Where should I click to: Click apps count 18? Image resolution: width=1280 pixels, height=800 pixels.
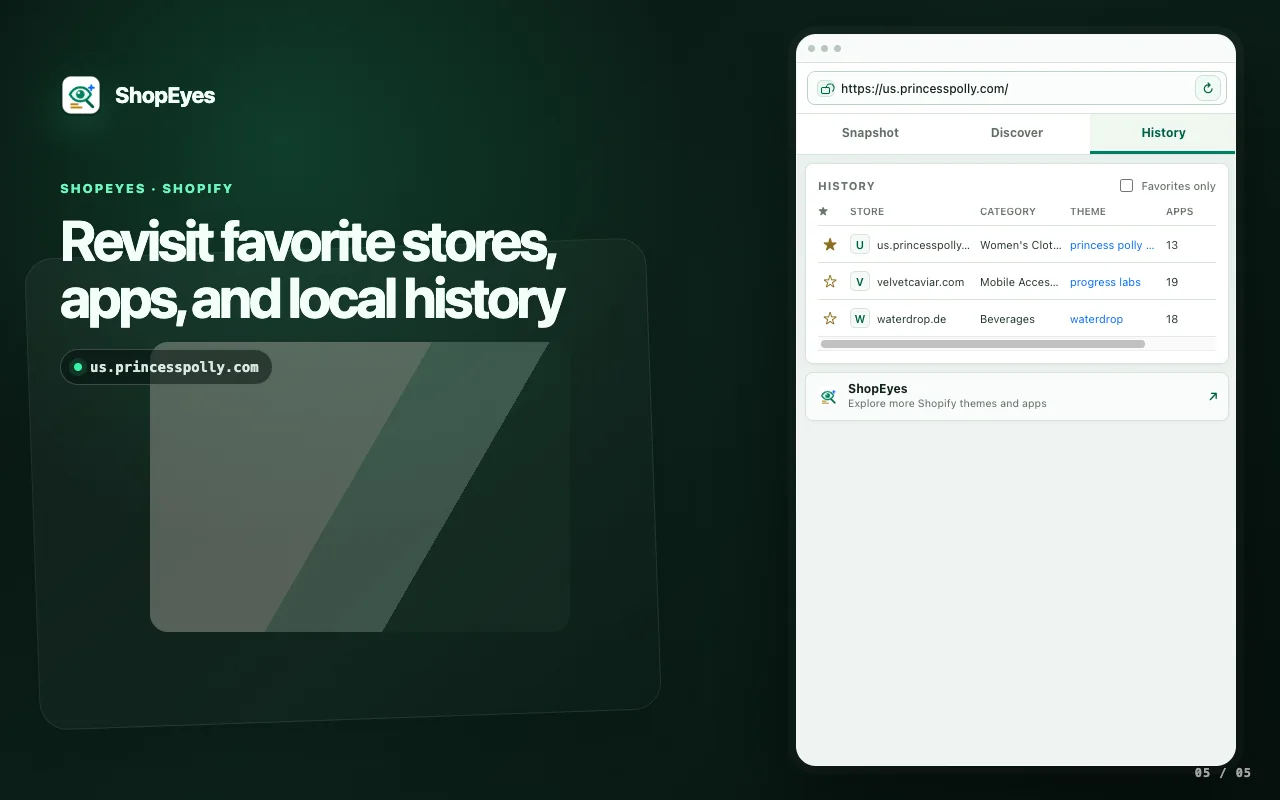click(x=1172, y=319)
